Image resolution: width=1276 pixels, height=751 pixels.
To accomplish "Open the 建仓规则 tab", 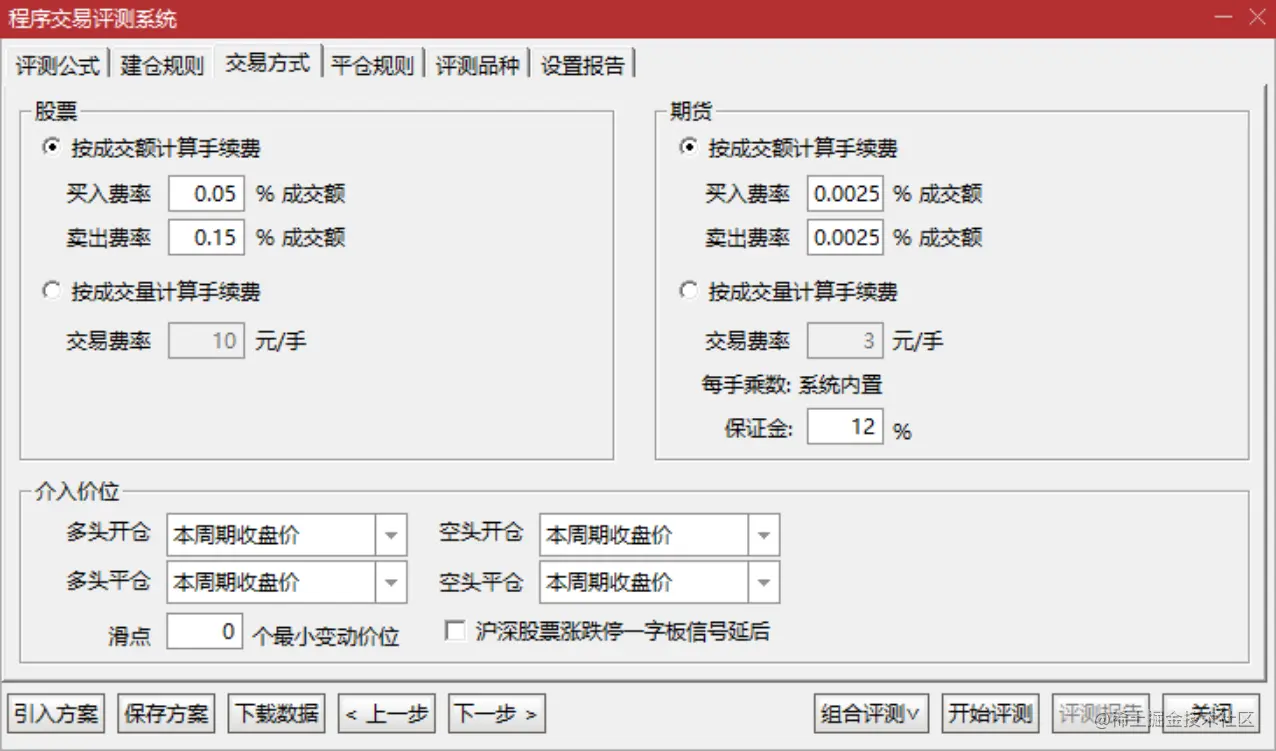I will [x=162, y=66].
